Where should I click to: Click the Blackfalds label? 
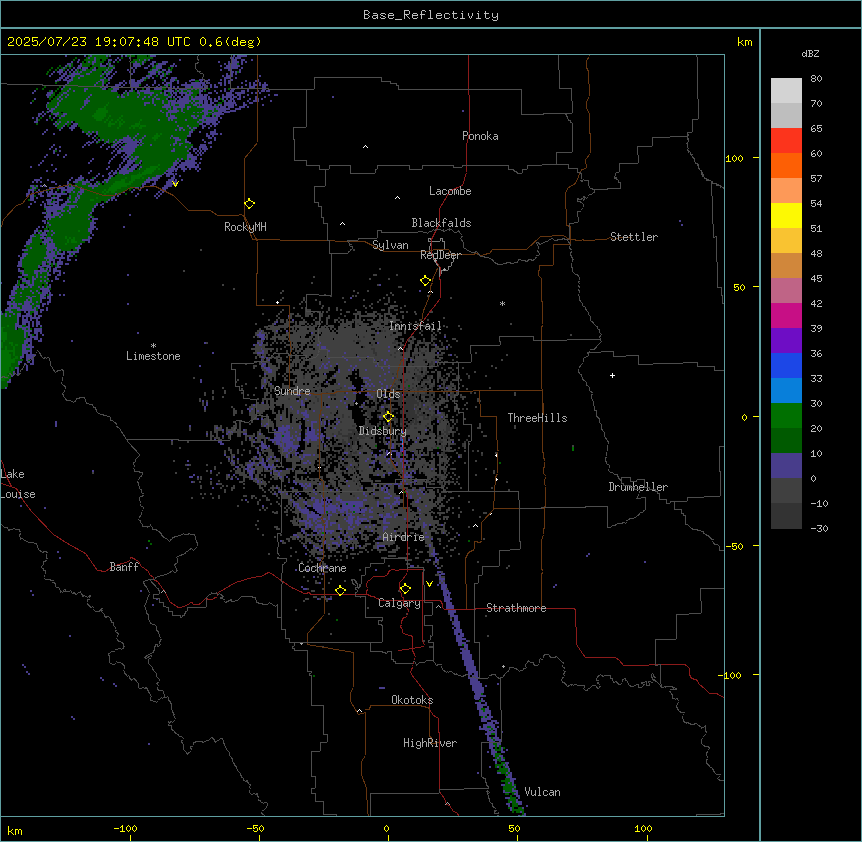click(x=441, y=223)
